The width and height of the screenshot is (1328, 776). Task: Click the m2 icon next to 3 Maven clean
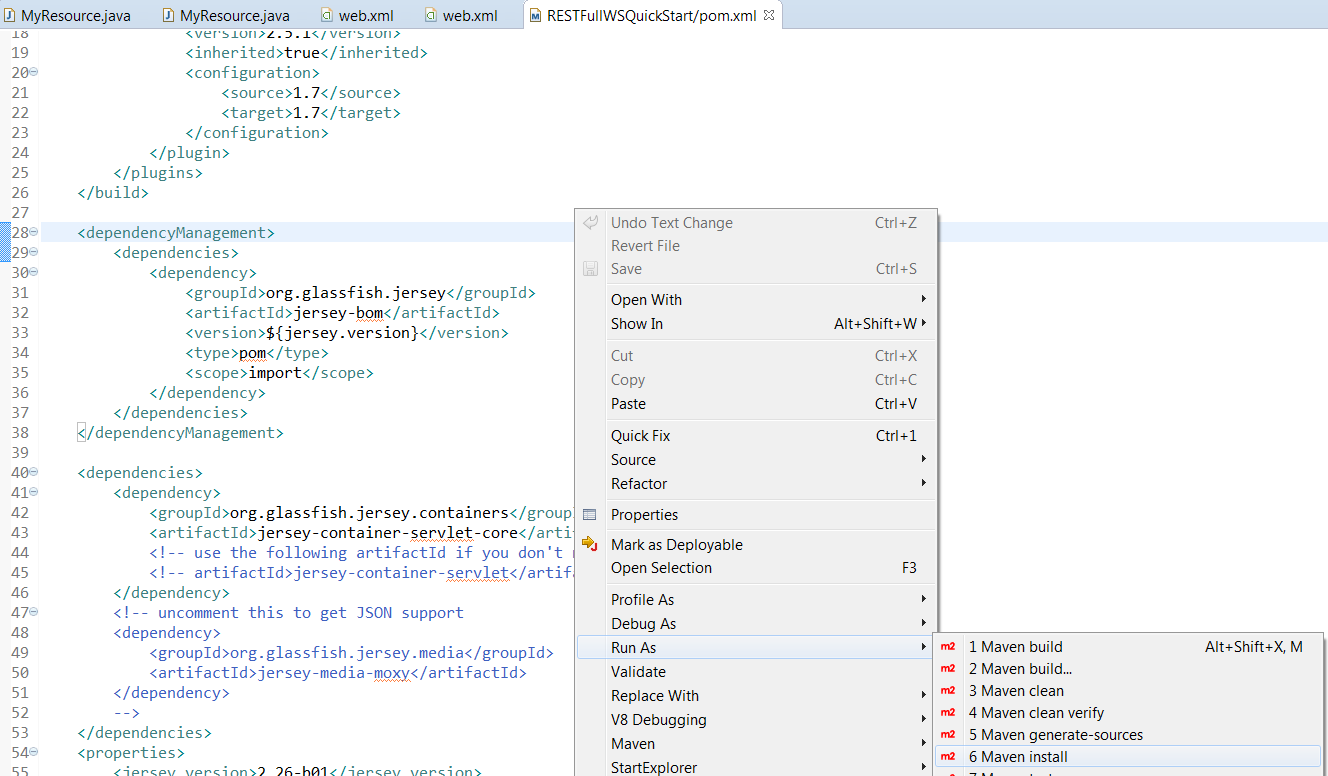[948, 691]
